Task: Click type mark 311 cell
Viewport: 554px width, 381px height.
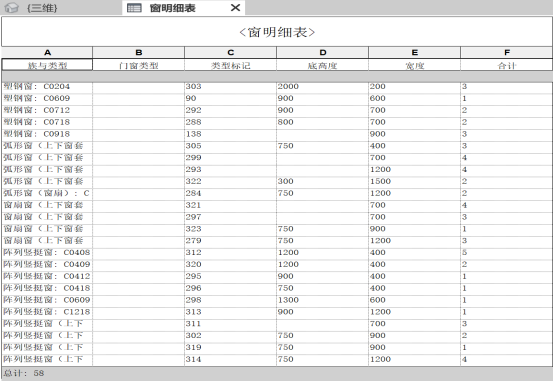Action: pyautogui.click(x=230, y=324)
